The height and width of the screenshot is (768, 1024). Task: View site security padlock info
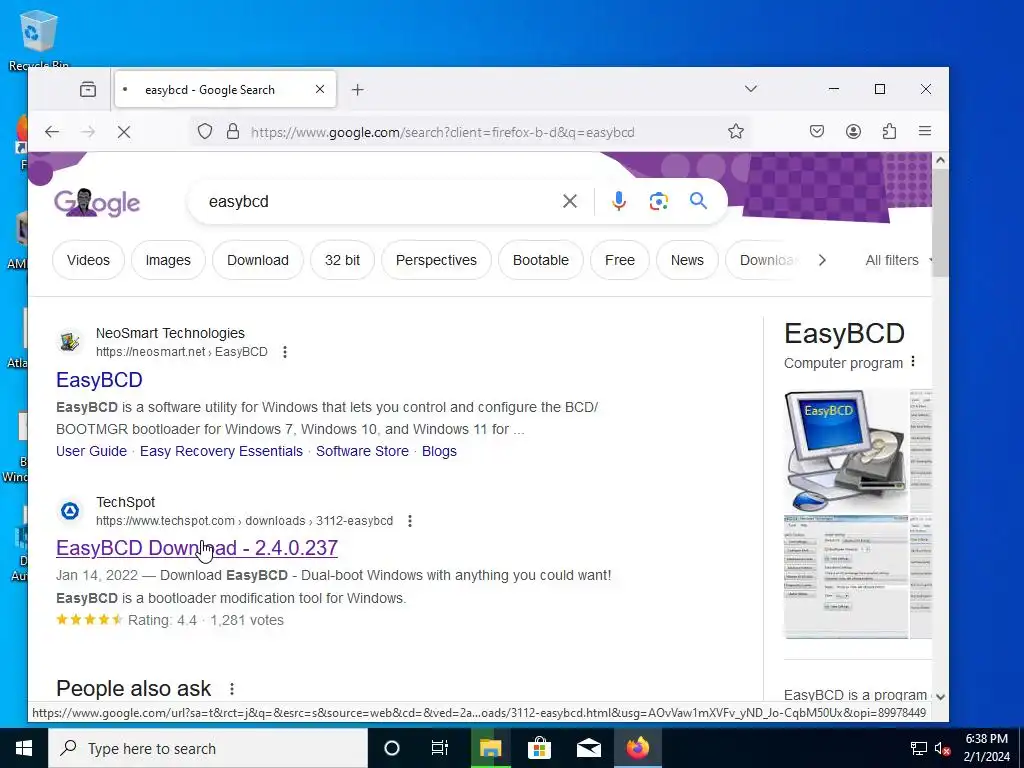232,131
